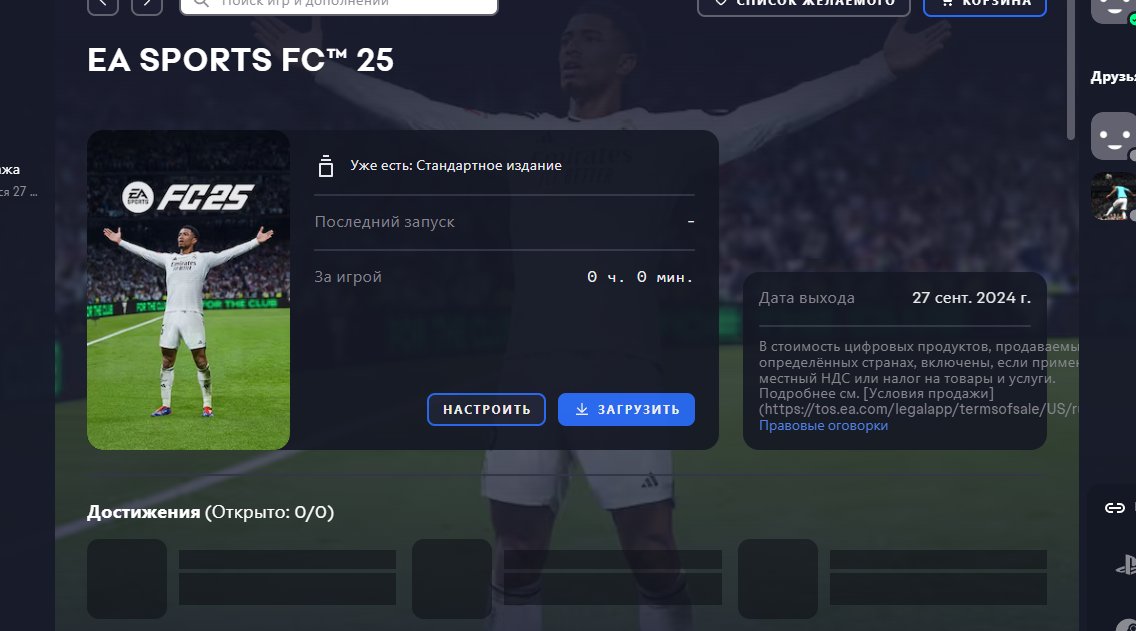Click the first achievement placeholder tile
Screen dimensions: 1136x631
[x=127, y=578]
